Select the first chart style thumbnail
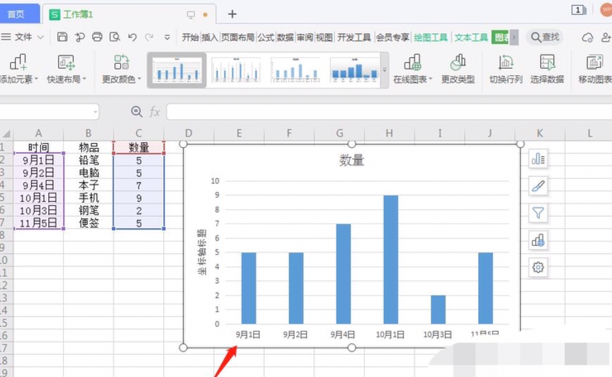 [x=177, y=70]
